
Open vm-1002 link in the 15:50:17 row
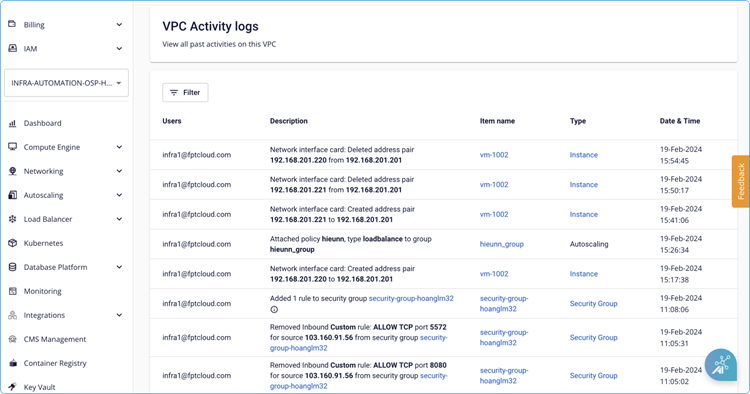click(x=494, y=185)
